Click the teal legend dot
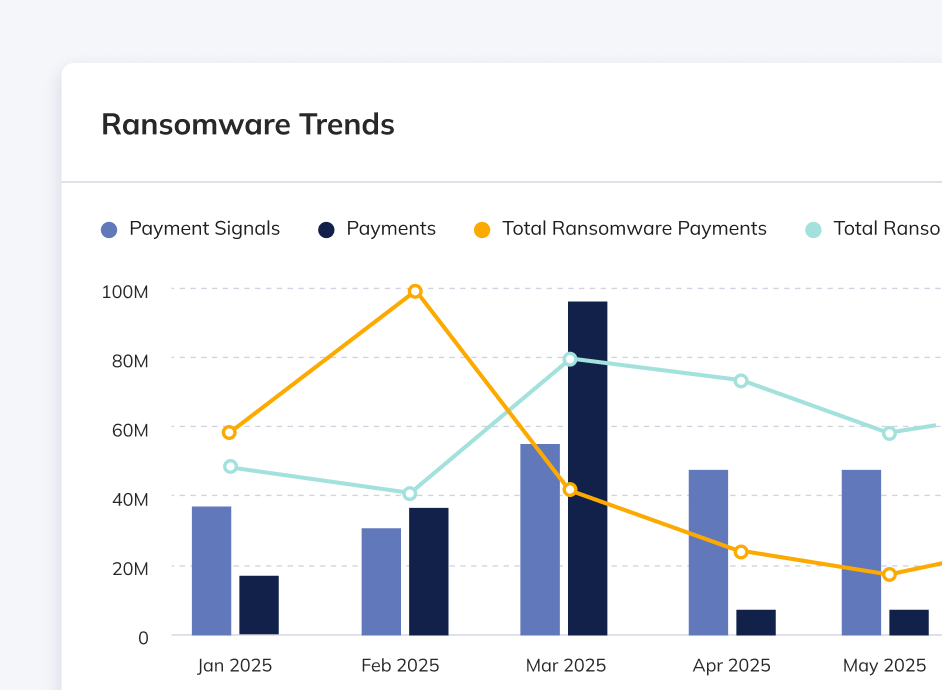The image size is (942, 690). coord(813,230)
